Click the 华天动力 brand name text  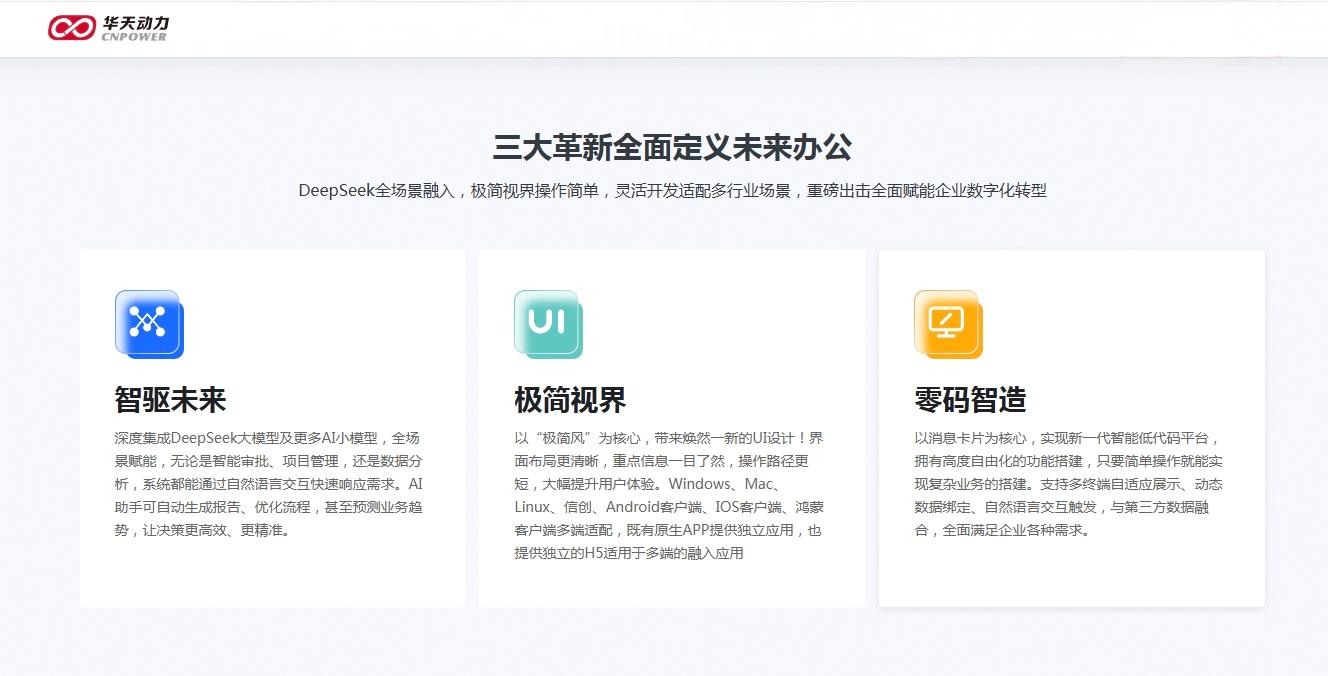(134, 22)
